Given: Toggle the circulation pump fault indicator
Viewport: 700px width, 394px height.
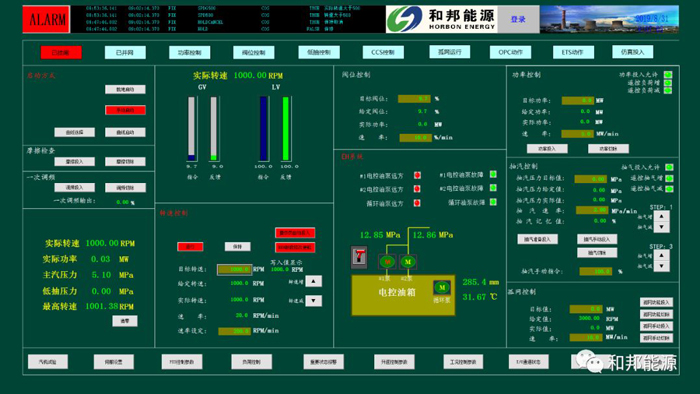Looking at the screenshot, I should tap(493, 202).
